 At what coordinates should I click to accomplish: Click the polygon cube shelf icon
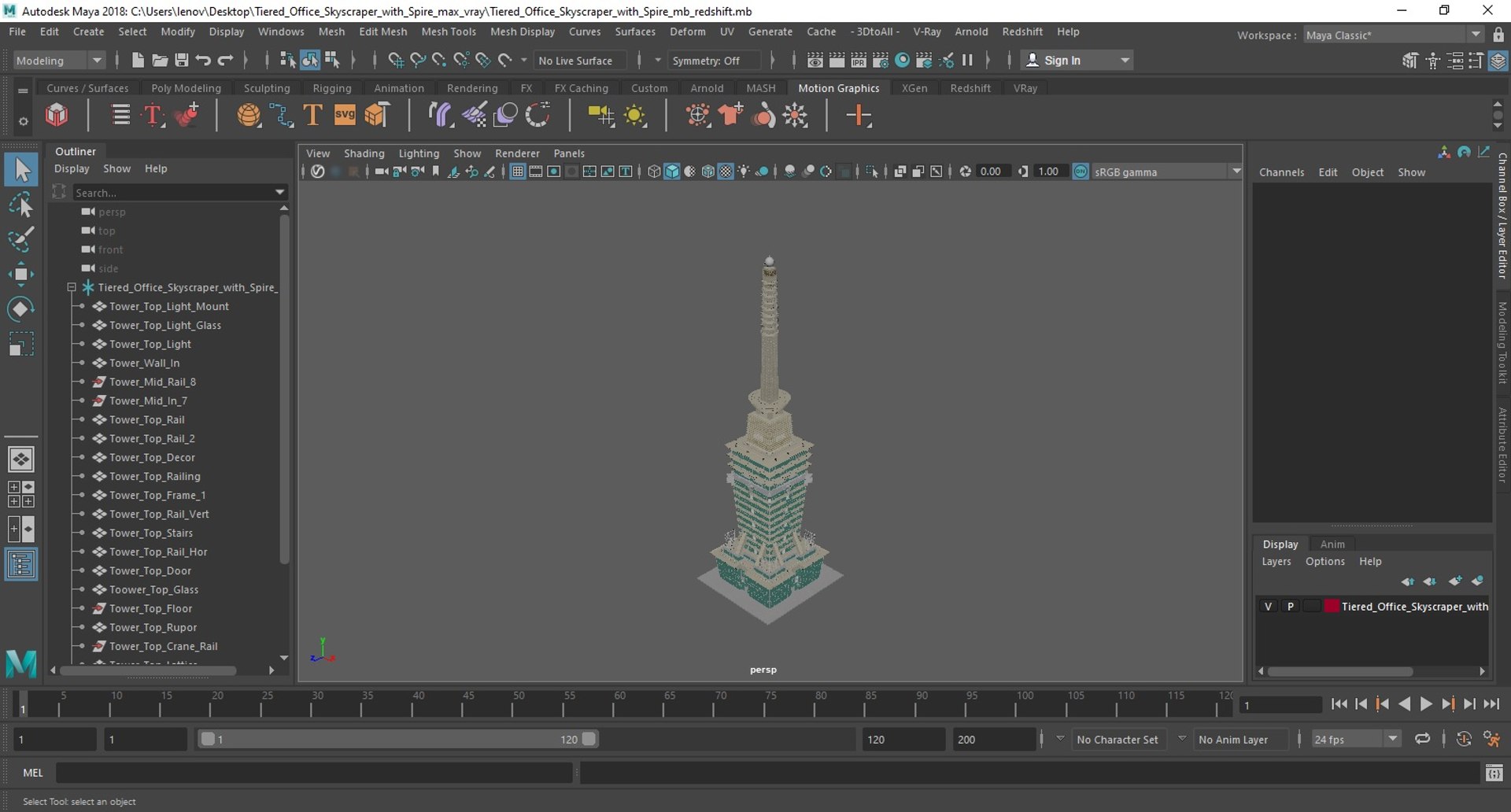[57, 116]
